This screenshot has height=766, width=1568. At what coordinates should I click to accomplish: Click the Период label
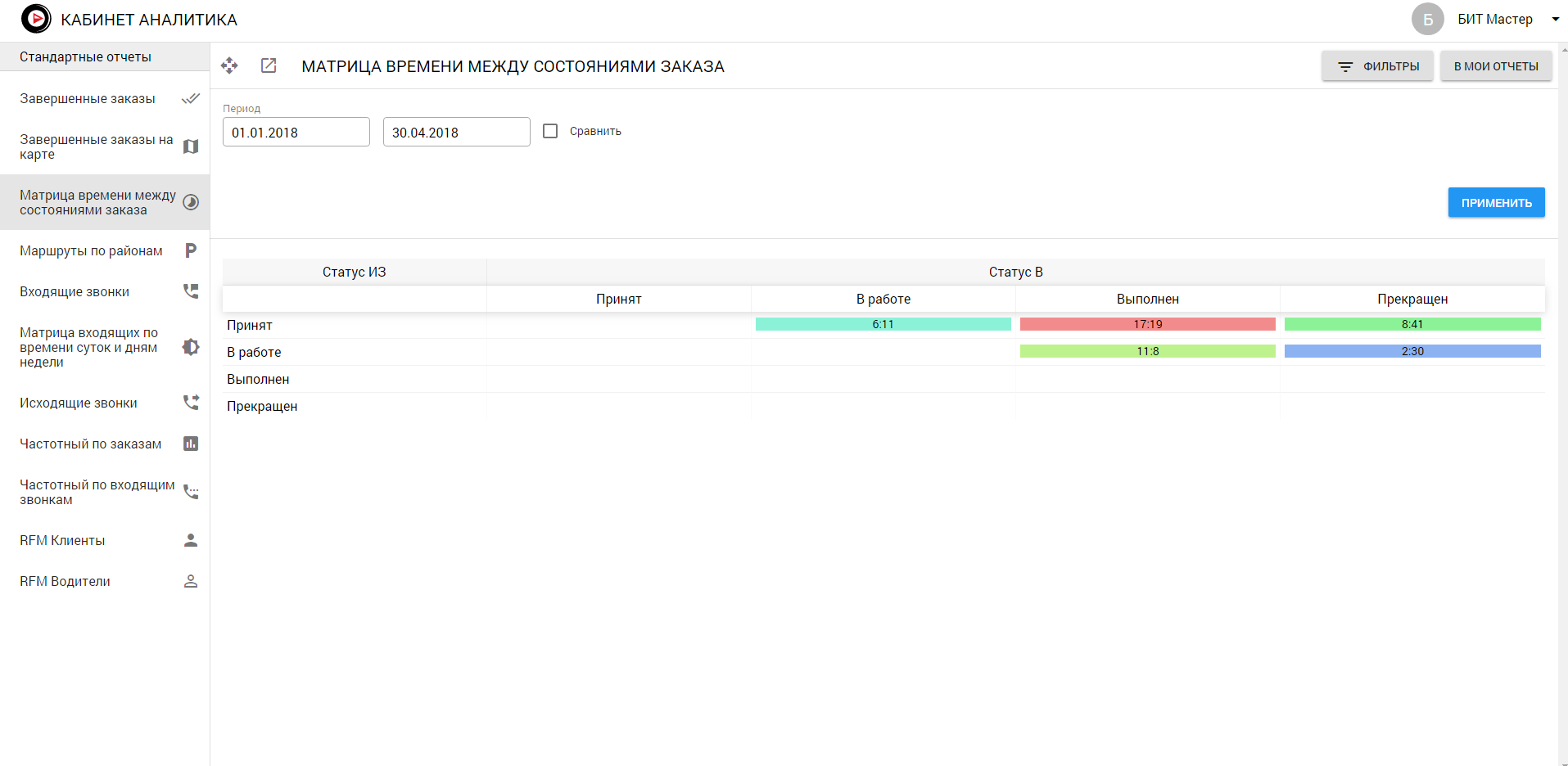tap(242, 108)
